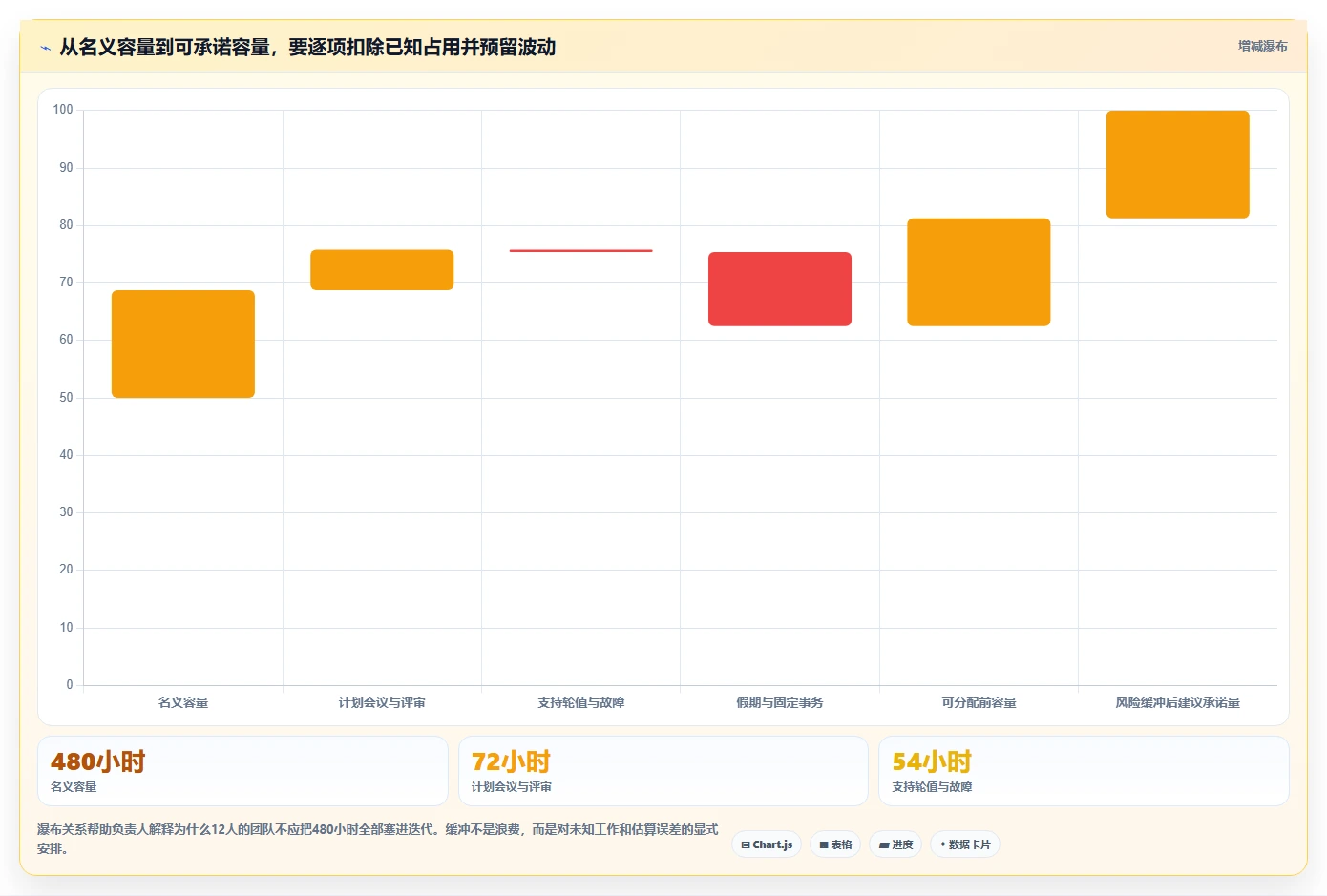Viewport: 1327px width, 896px height.
Task: Click the orange bar for 风险缓冲后建议承诺量
Action: point(1178,164)
